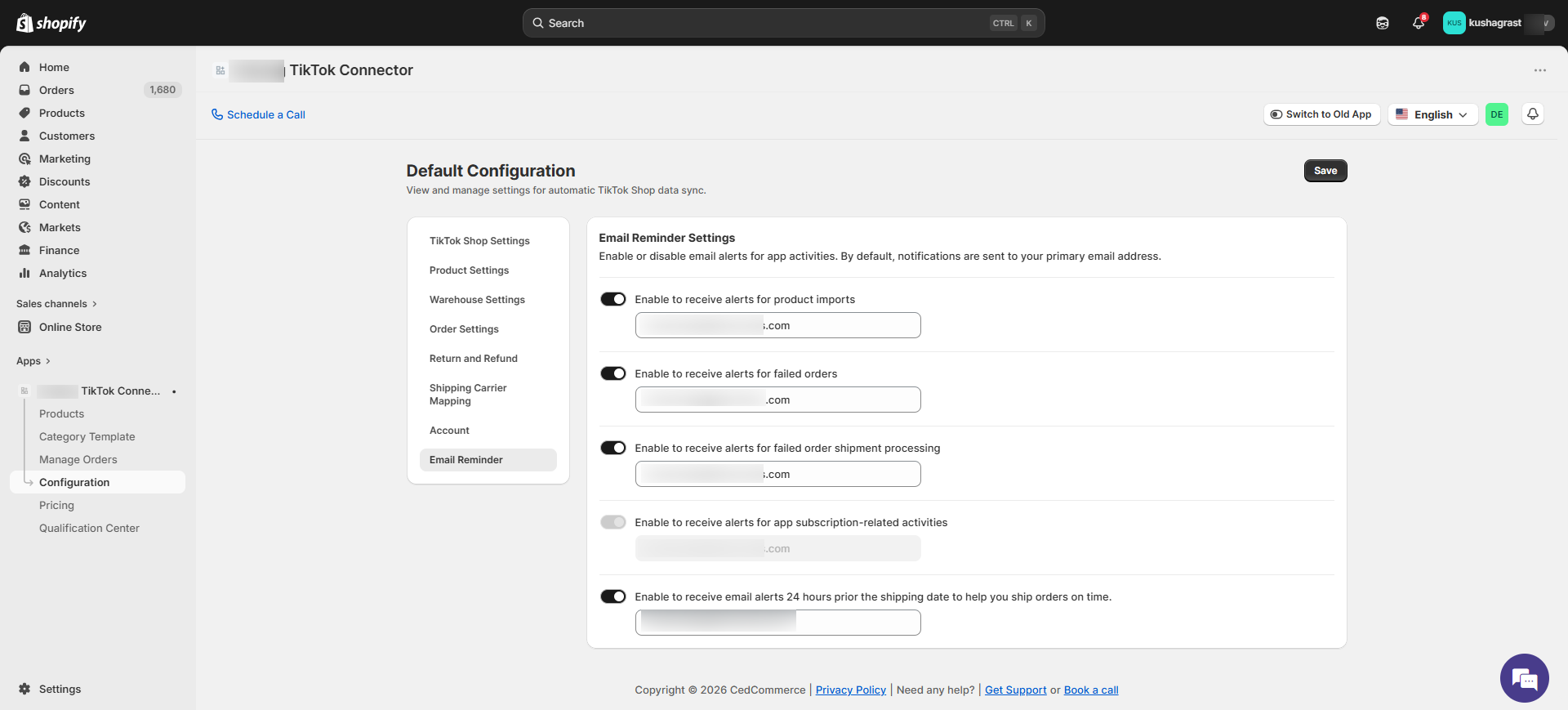
Task: Open the Sidekick assistant icon
Action: (x=1383, y=23)
